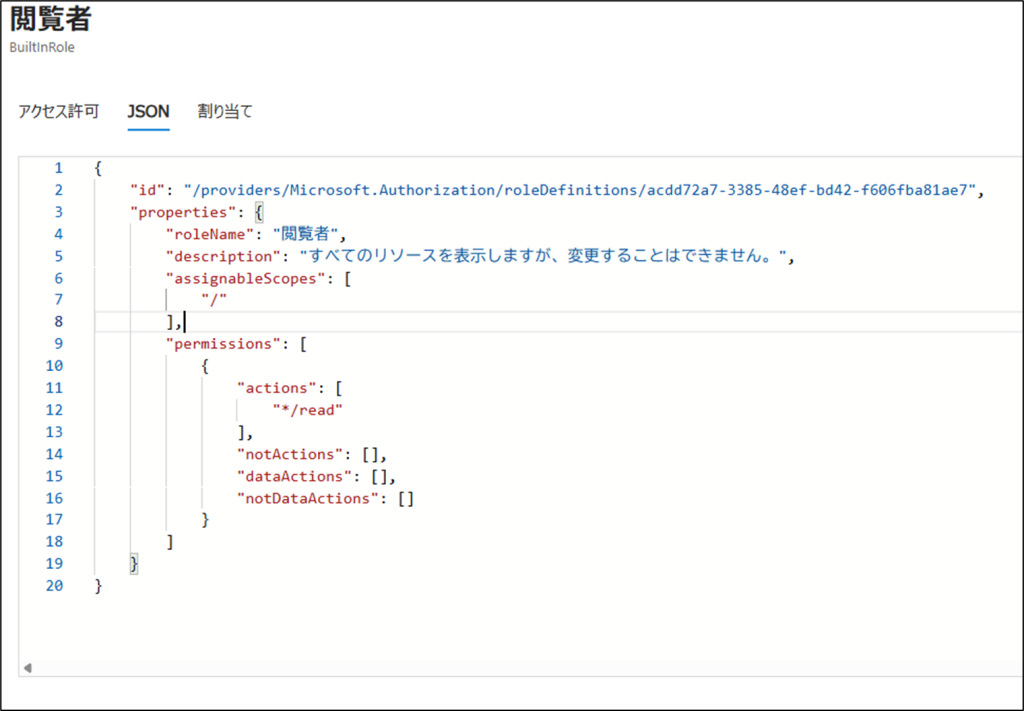This screenshot has height=711, width=1024.
Task: Click line number 20 in the gutter
Action: click(54, 586)
